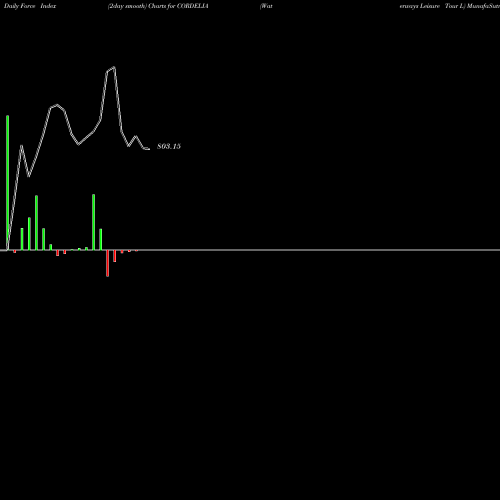Screen dimensions: 500x500
Task: Click '(2day smooth) Charts for CORDELIA' heading
Action: [158, 6]
